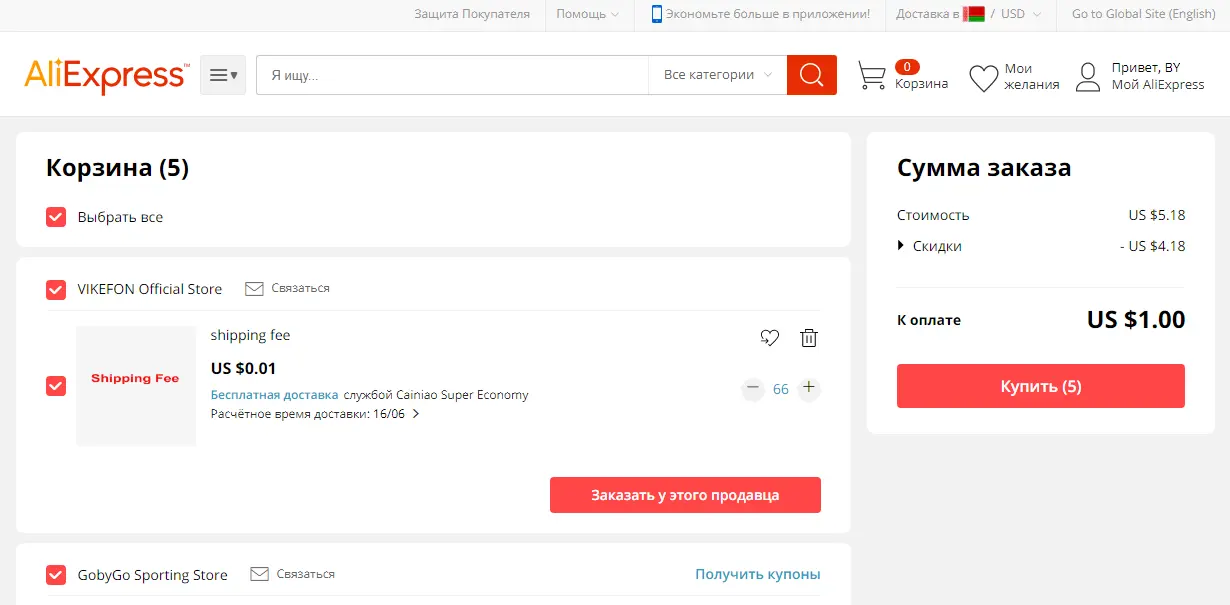Click Go to Global Site (English)

click(1144, 14)
